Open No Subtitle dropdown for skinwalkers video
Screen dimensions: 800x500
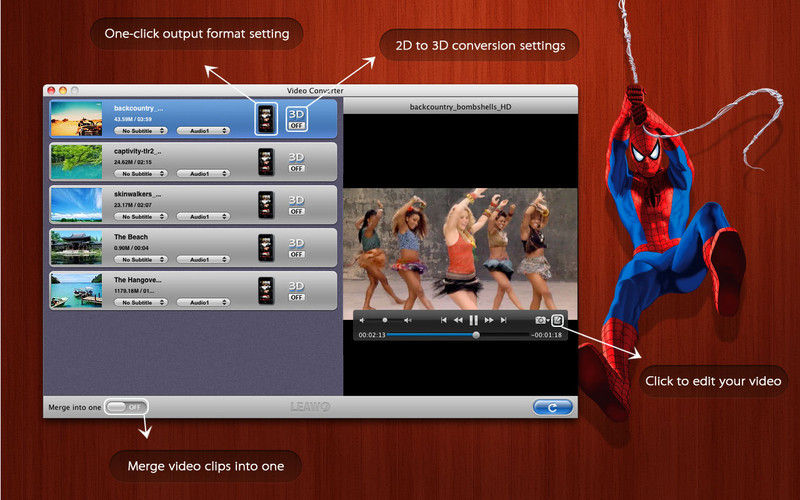(141, 216)
